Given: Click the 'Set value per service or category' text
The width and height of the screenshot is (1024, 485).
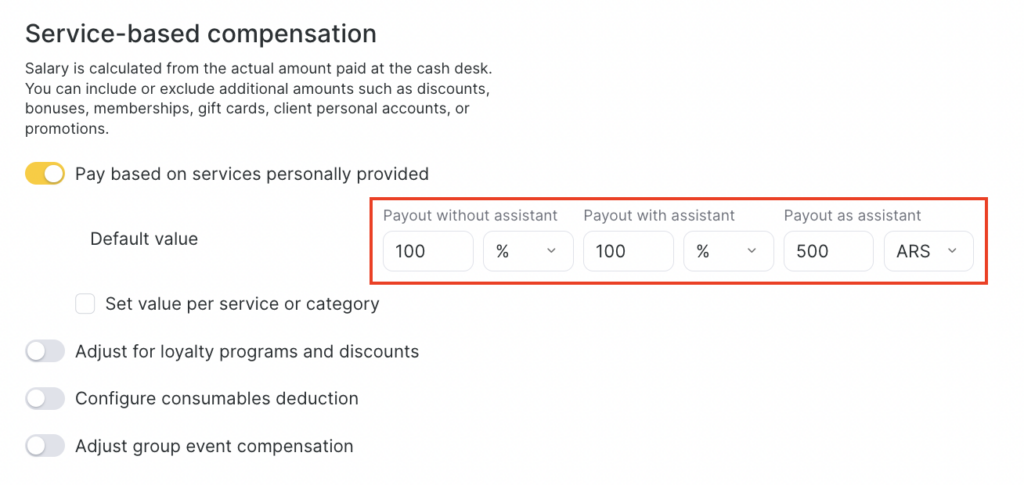Looking at the screenshot, I should [242, 303].
